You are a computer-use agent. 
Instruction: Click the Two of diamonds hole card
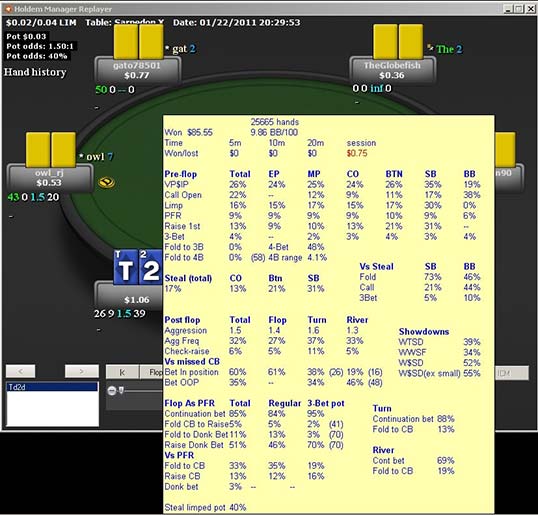pyautogui.click(x=150, y=268)
